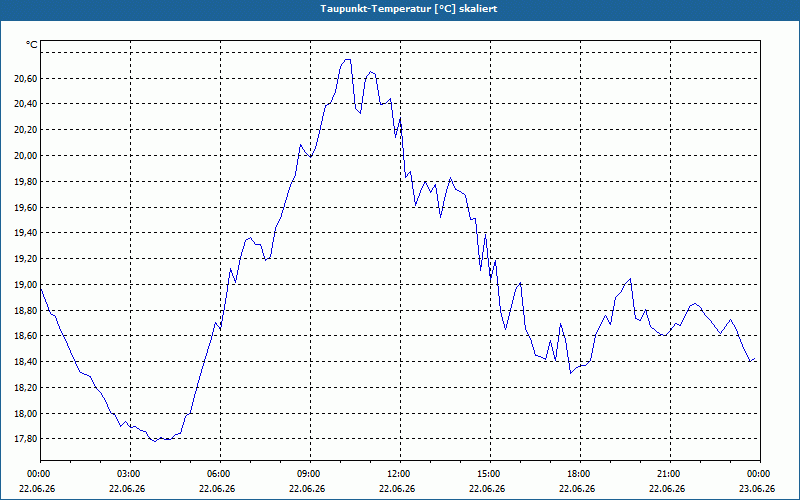
Task: Click the 12:00 time axis label
Action: [401, 474]
